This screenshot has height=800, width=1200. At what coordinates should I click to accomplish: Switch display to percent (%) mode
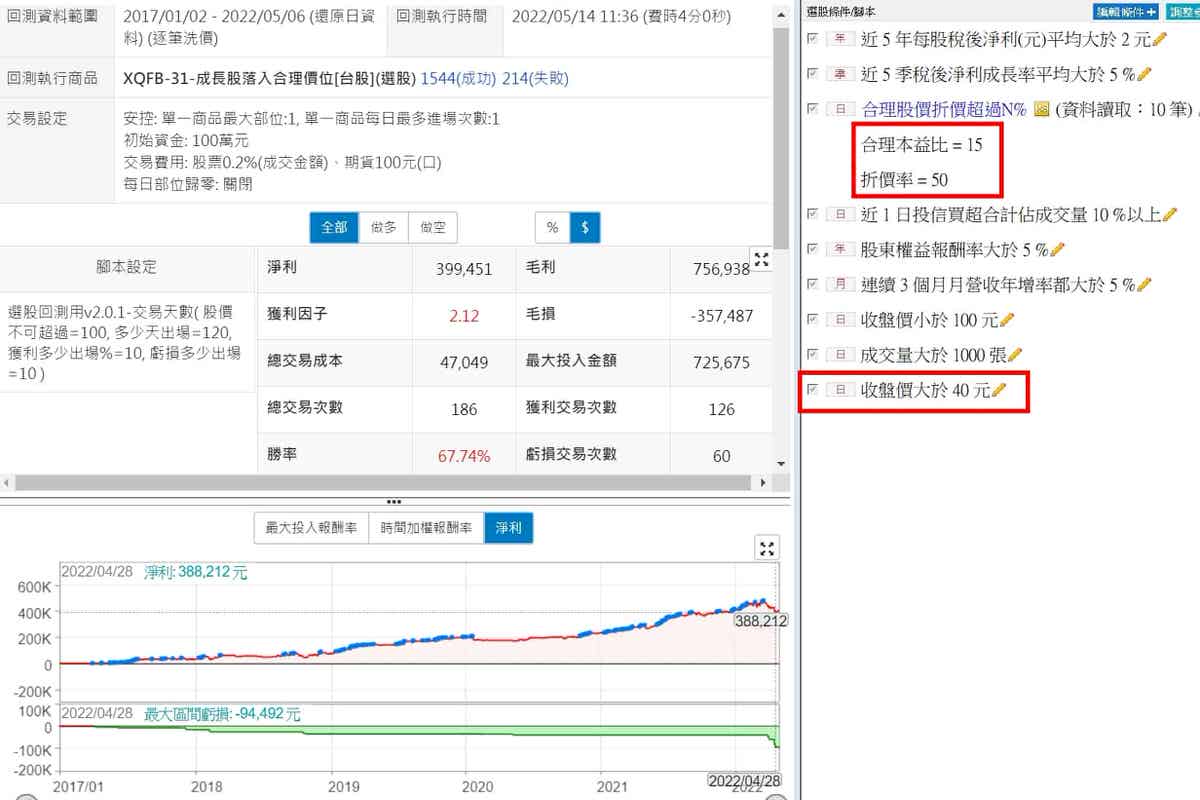pos(552,228)
